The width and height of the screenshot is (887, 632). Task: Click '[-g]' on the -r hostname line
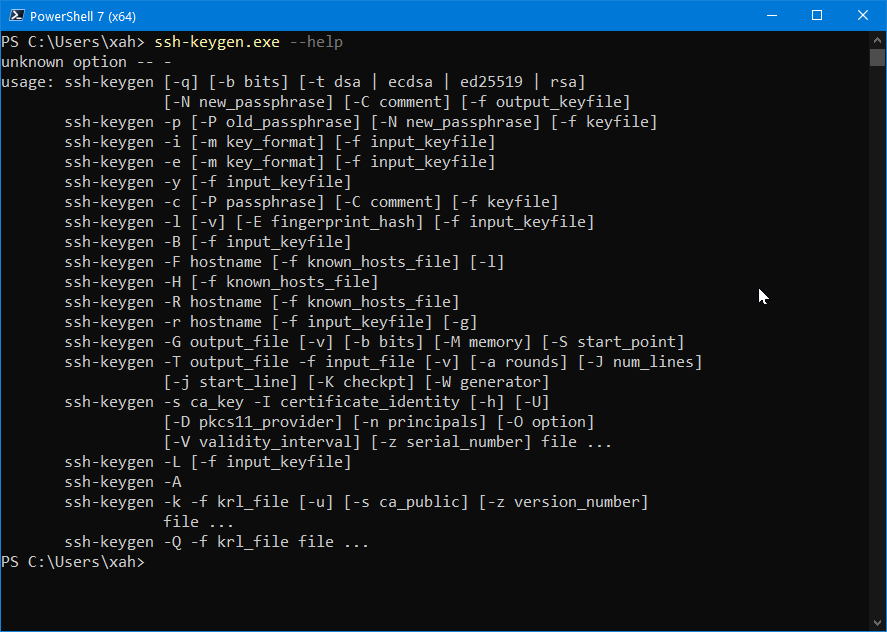click(x=460, y=322)
